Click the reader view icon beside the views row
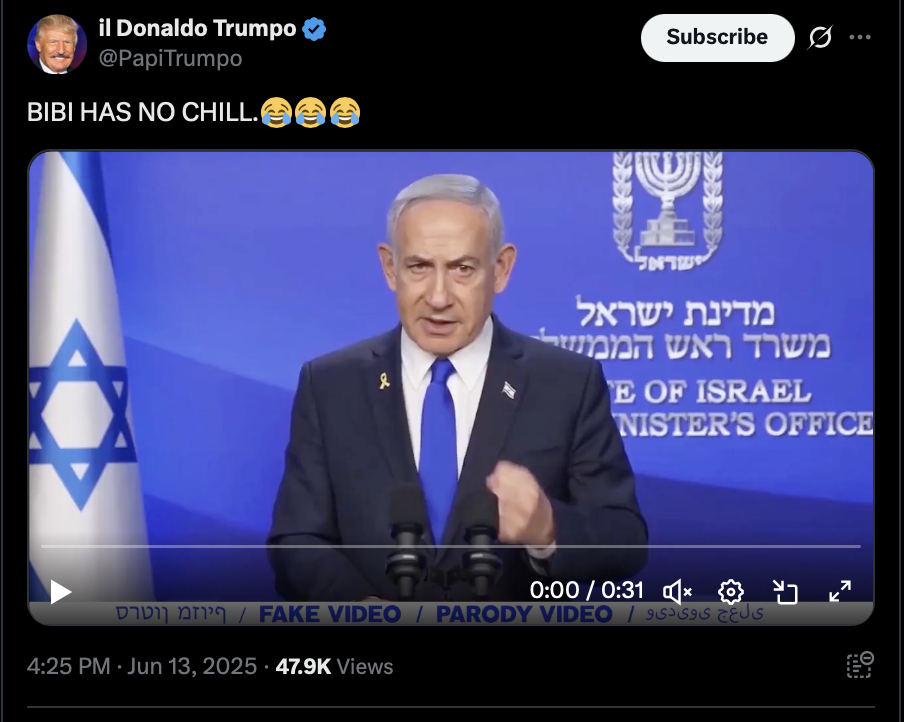904x722 pixels. point(860,665)
